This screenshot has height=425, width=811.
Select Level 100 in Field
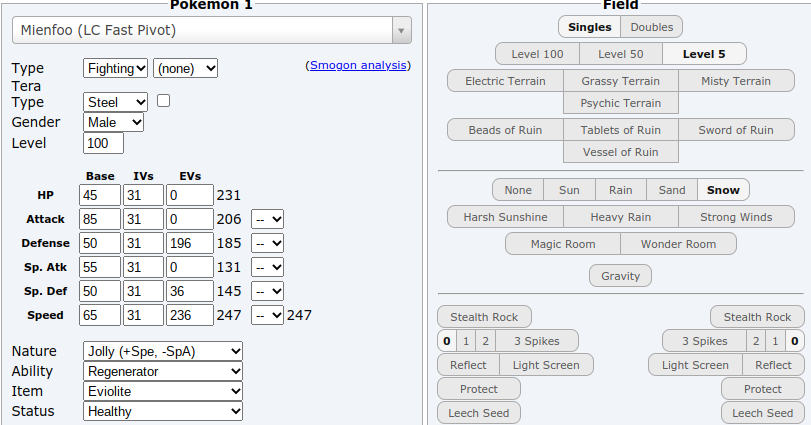tap(537, 54)
